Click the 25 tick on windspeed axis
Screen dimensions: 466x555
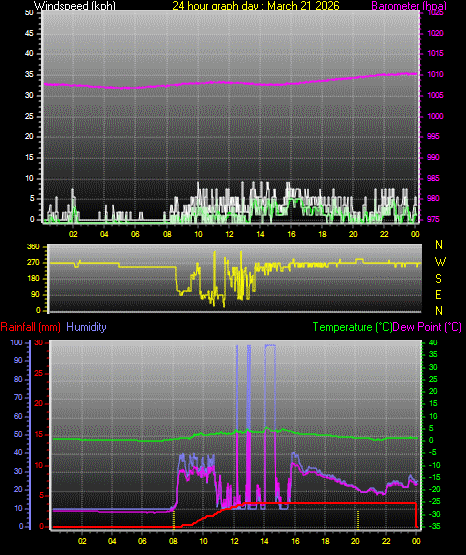pyautogui.click(x=29, y=116)
